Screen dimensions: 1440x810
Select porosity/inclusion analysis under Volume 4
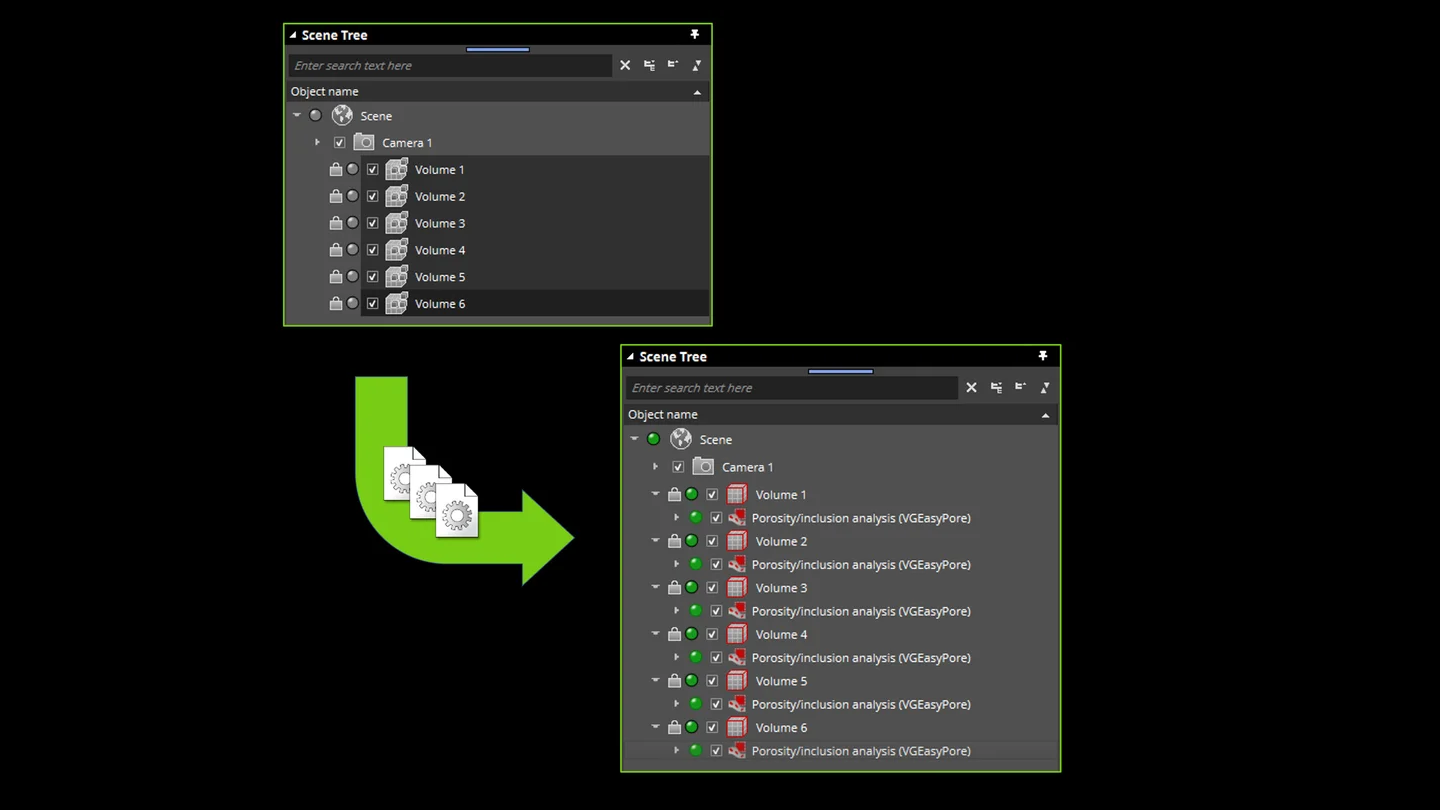tap(840, 658)
